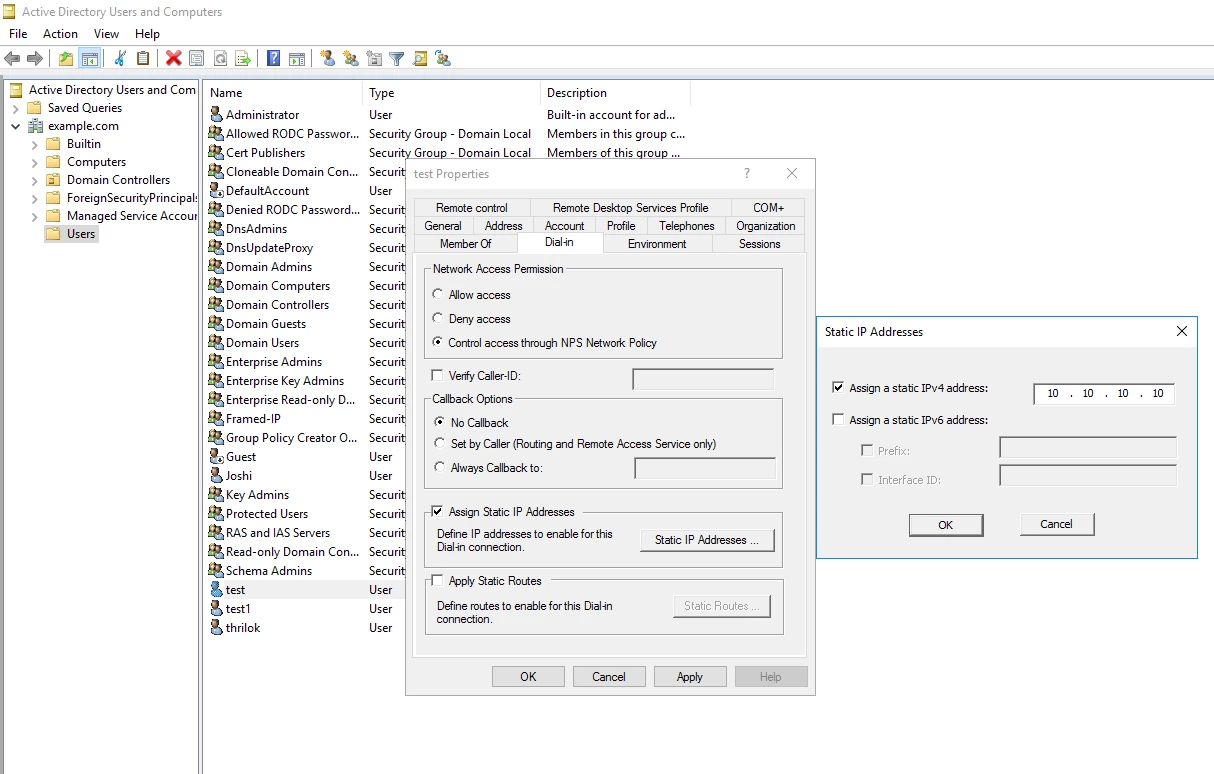Uncheck Assign a static IPv4 address
The image size is (1214, 774).
(838, 388)
